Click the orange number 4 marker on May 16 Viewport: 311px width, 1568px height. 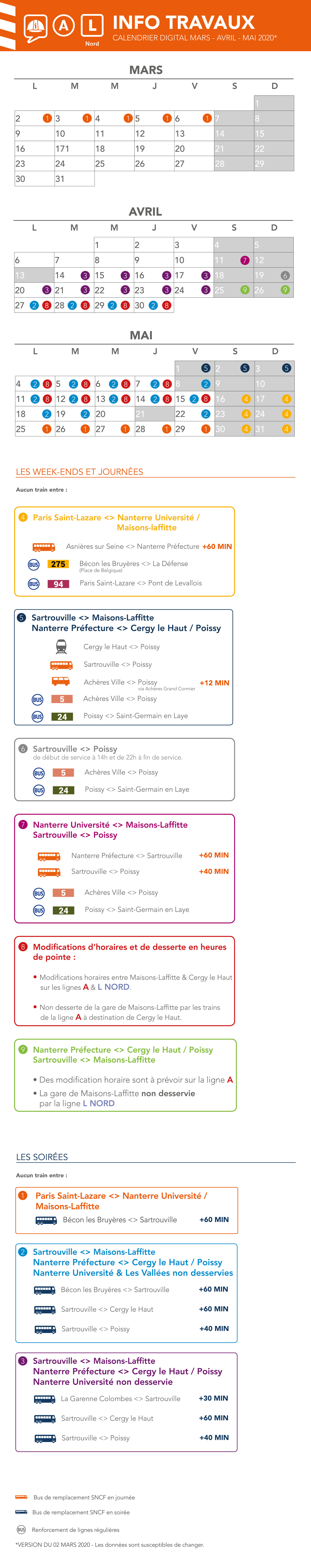246,399
